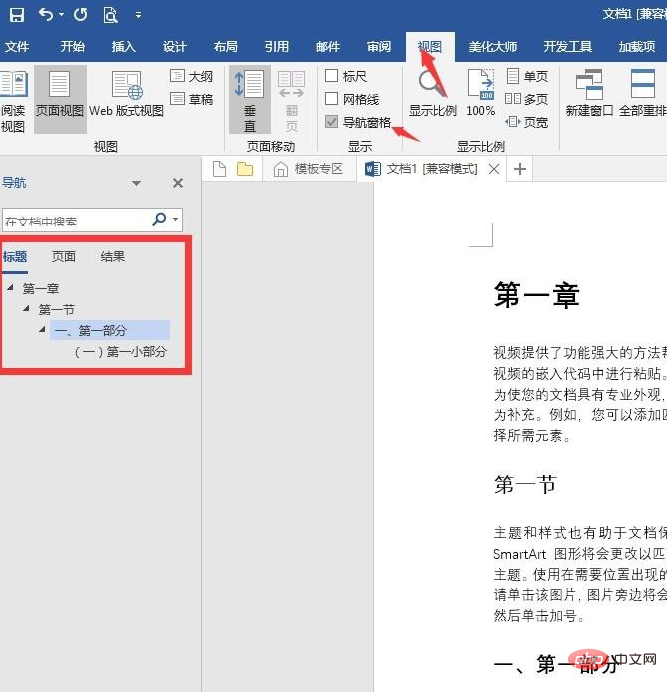Select (一)第一小部分 in navigation tree

tap(121, 352)
